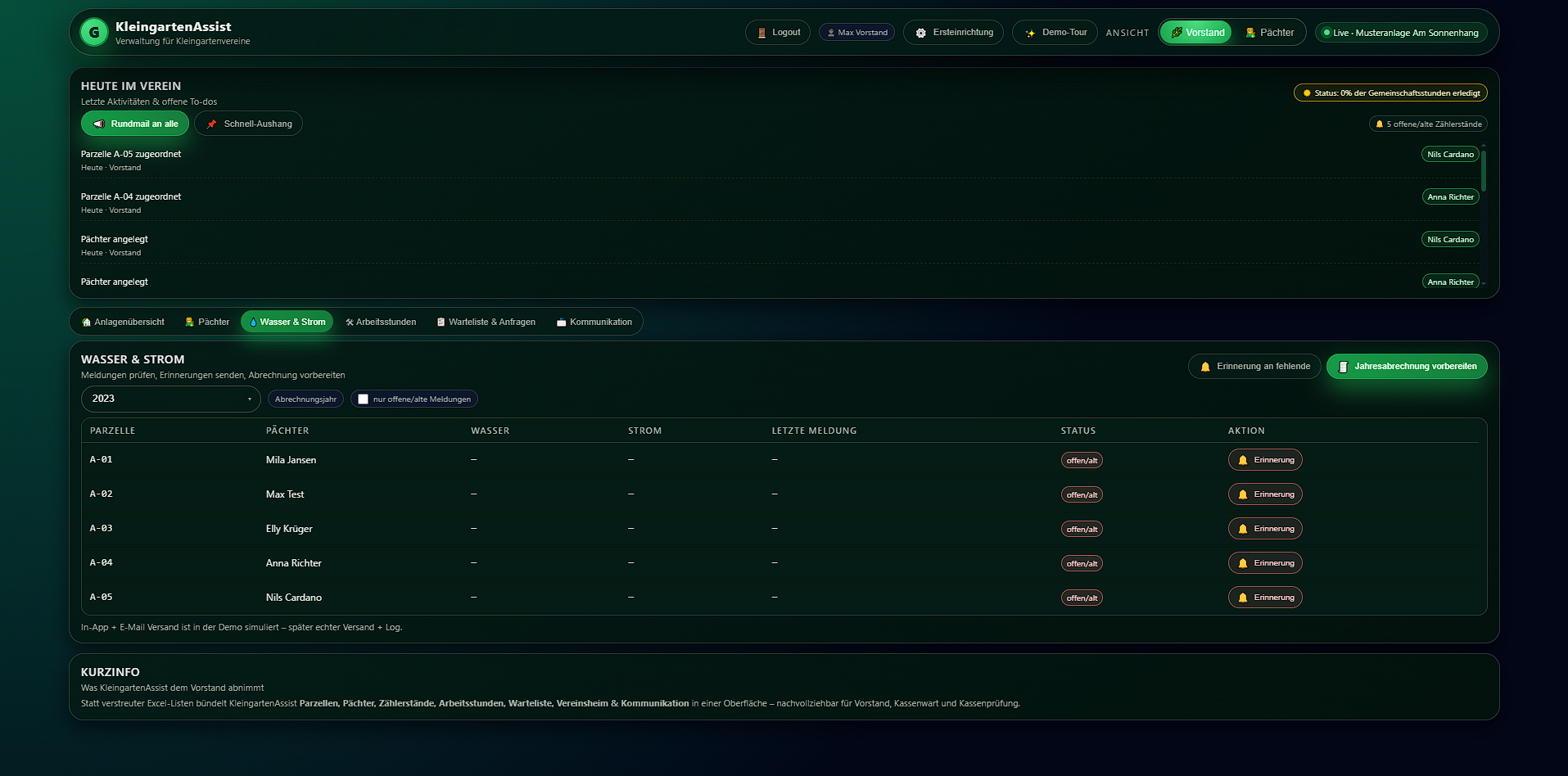Click the megaphone icon on Rundmail an alle
Image resolution: width=1568 pixels, height=776 pixels.
pyautogui.click(x=100, y=124)
